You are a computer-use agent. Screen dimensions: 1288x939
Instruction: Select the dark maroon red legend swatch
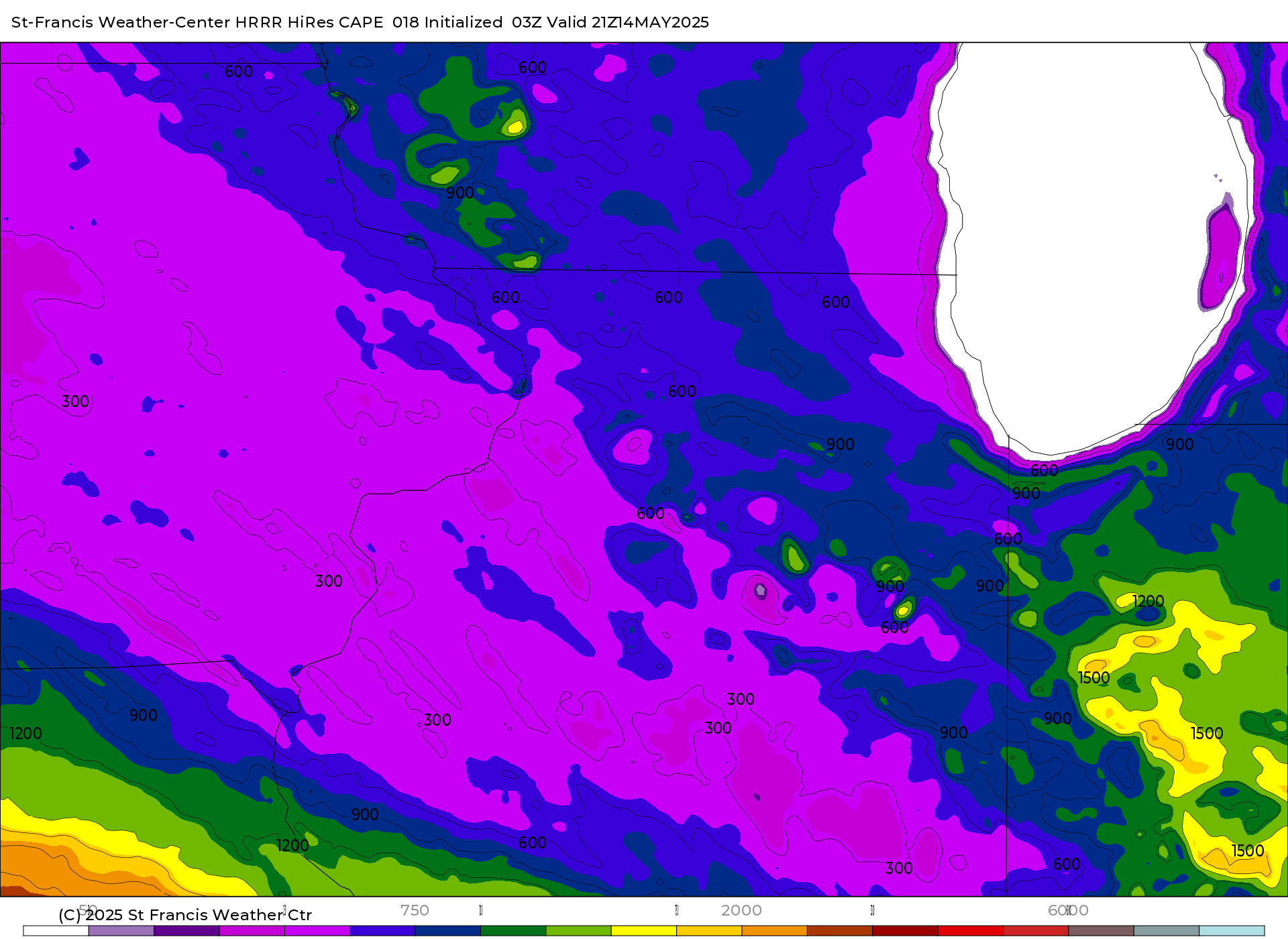(906, 931)
